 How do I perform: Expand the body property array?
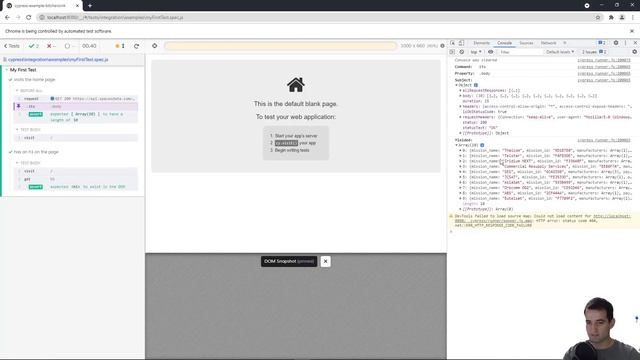pyautogui.click(x=460, y=96)
